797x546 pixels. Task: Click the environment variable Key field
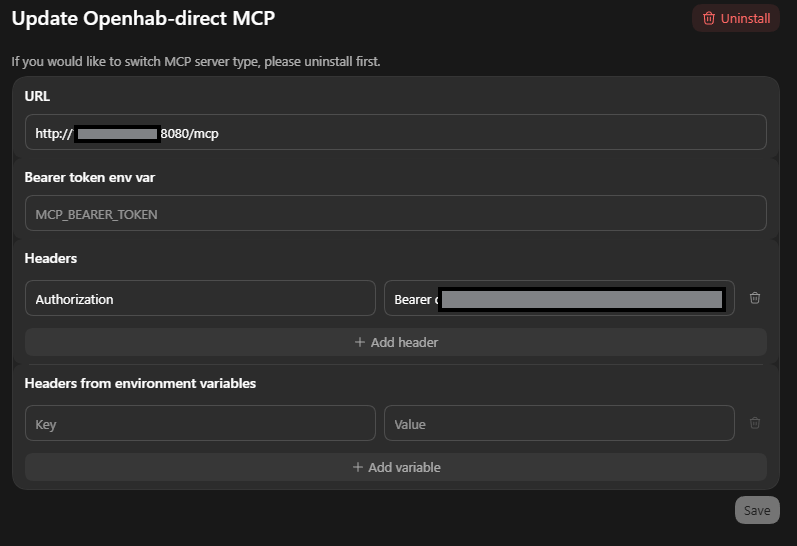200,423
